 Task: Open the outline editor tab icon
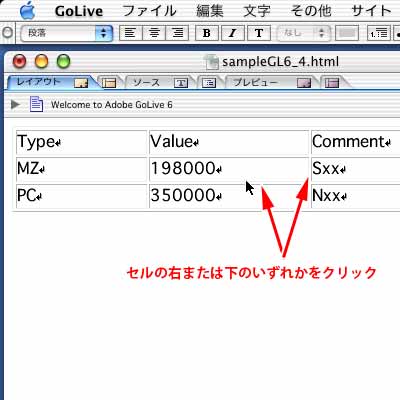coord(209,83)
